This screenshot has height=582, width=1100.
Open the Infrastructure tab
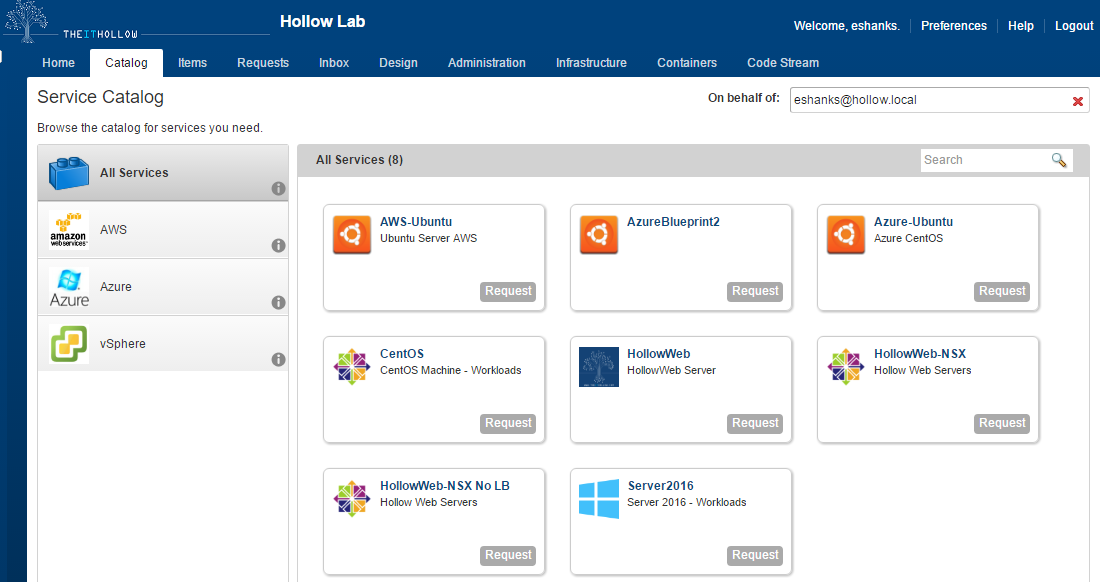coord(591,63)
